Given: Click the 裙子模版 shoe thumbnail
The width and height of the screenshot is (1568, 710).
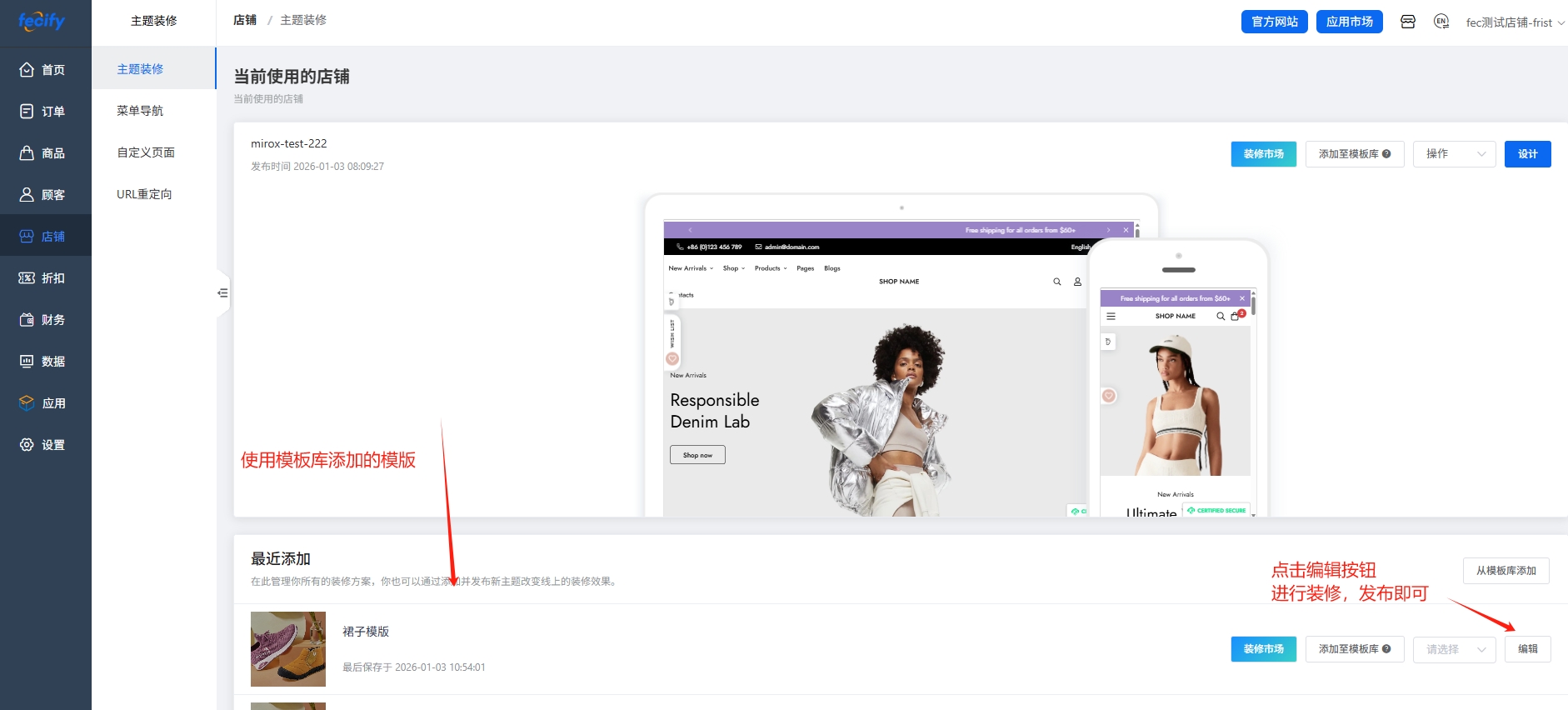Looking at the screenshot, I should tap(288, 649).
